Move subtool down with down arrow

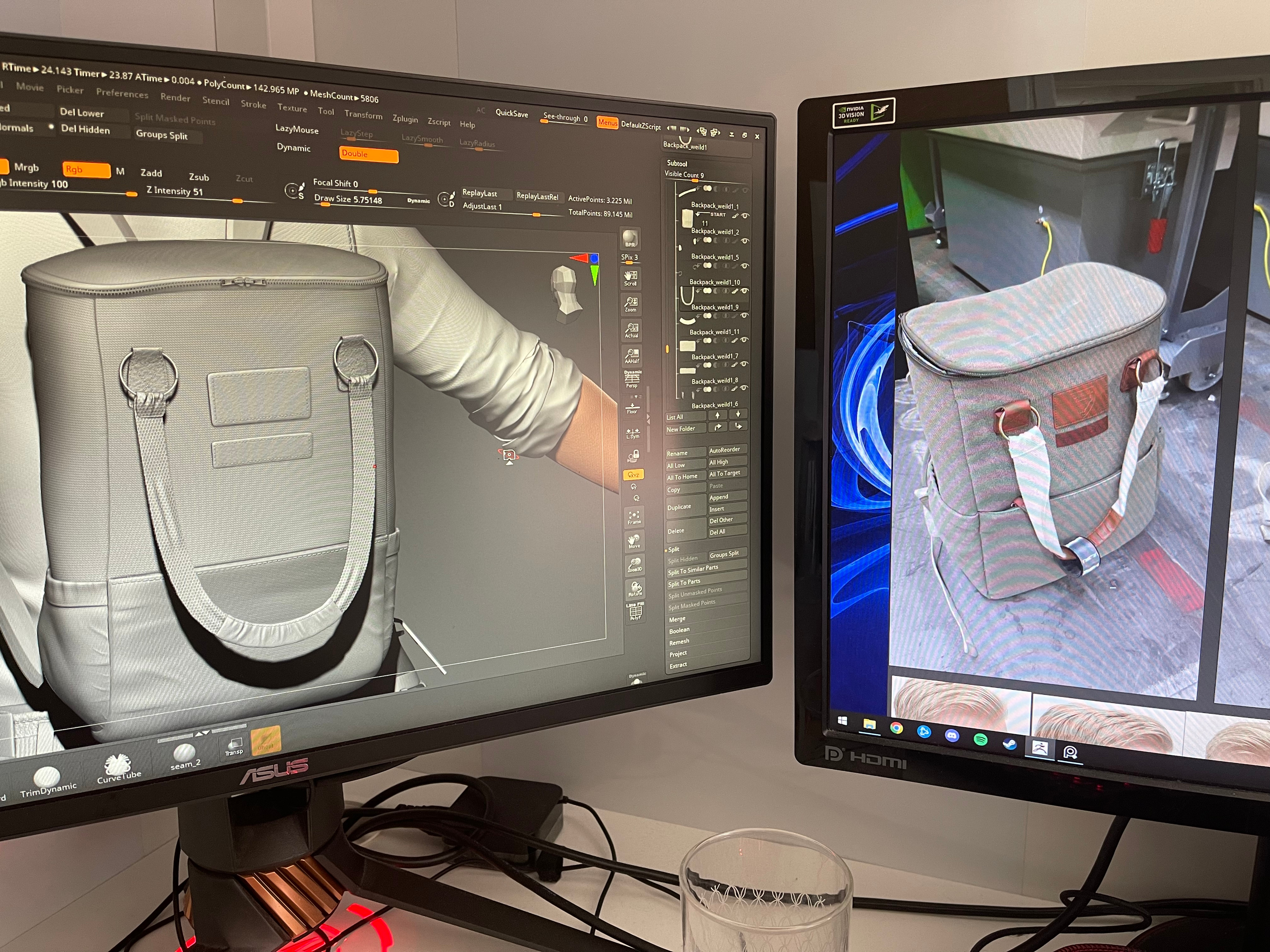point(738,414)
